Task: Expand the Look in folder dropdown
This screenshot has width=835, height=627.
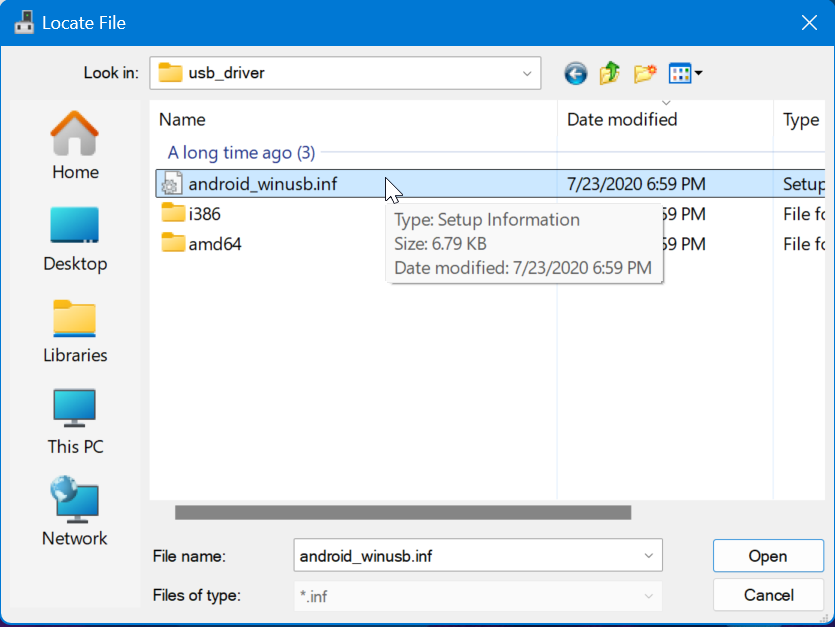Action: (x=527, y=73)
